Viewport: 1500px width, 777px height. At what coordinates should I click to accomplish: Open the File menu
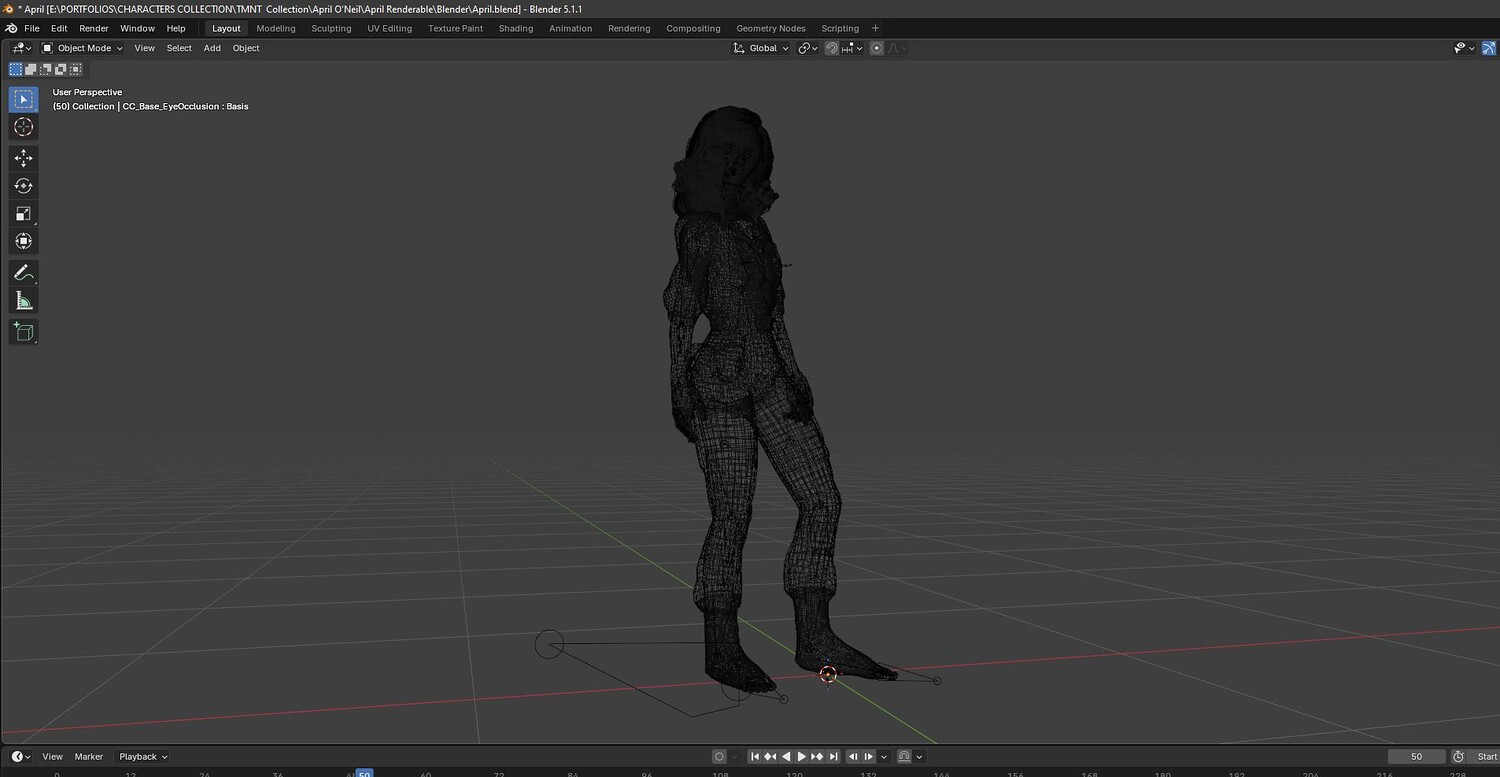coord(32,28)
